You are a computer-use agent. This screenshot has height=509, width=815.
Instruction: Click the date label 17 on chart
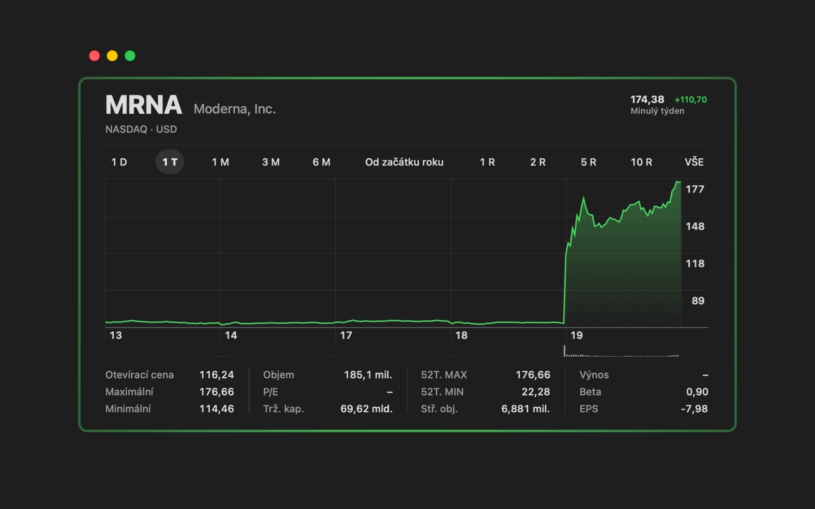tap(346, 336)
